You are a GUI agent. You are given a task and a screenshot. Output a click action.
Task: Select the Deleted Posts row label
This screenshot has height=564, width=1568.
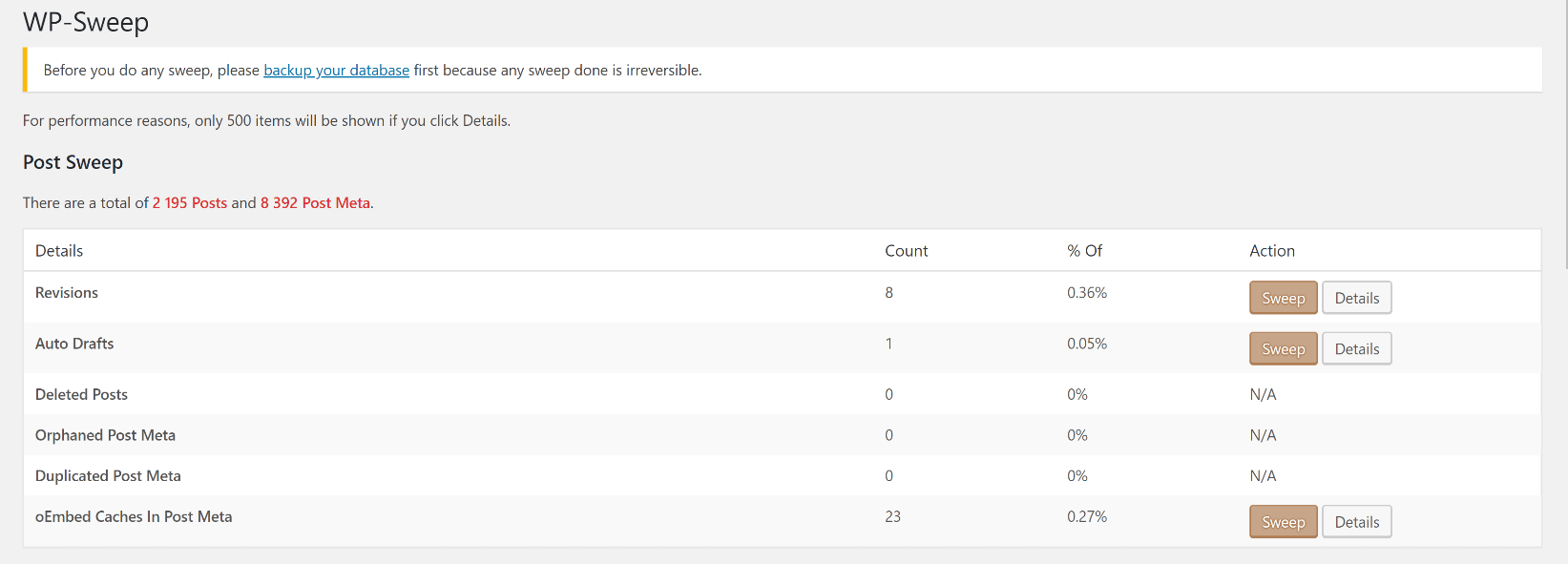coord(81,394)
